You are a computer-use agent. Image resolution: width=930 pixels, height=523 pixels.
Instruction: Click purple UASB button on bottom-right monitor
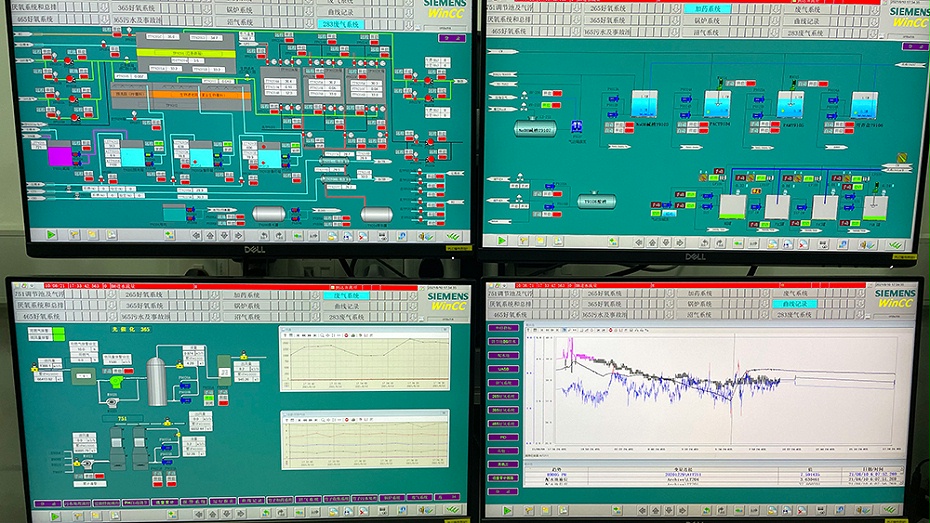(x=504, y=369)
